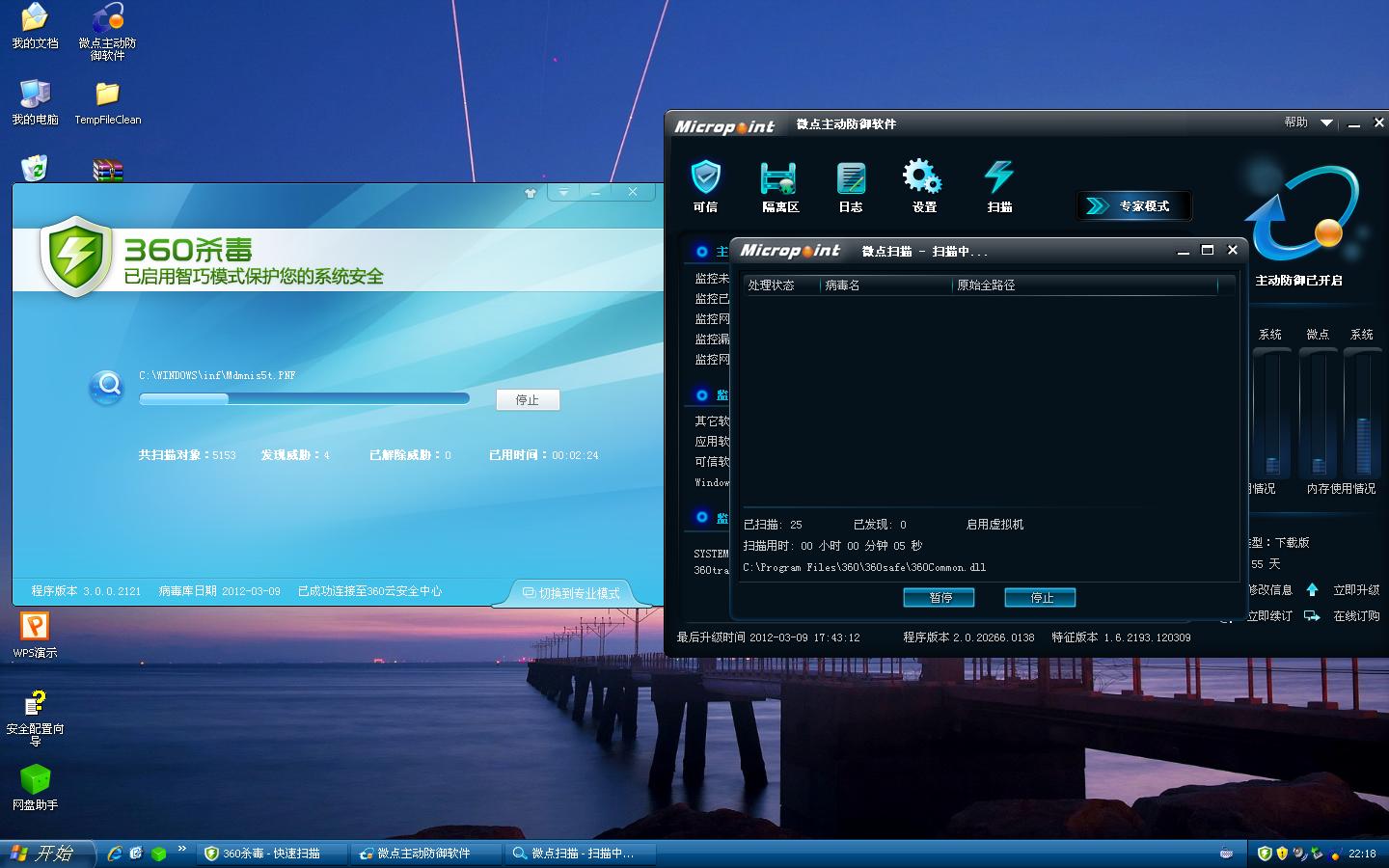Viewport: 1389px width, 868px height.
Task: Open 网盘助手 desktop icon
Action: pos(35,788)
